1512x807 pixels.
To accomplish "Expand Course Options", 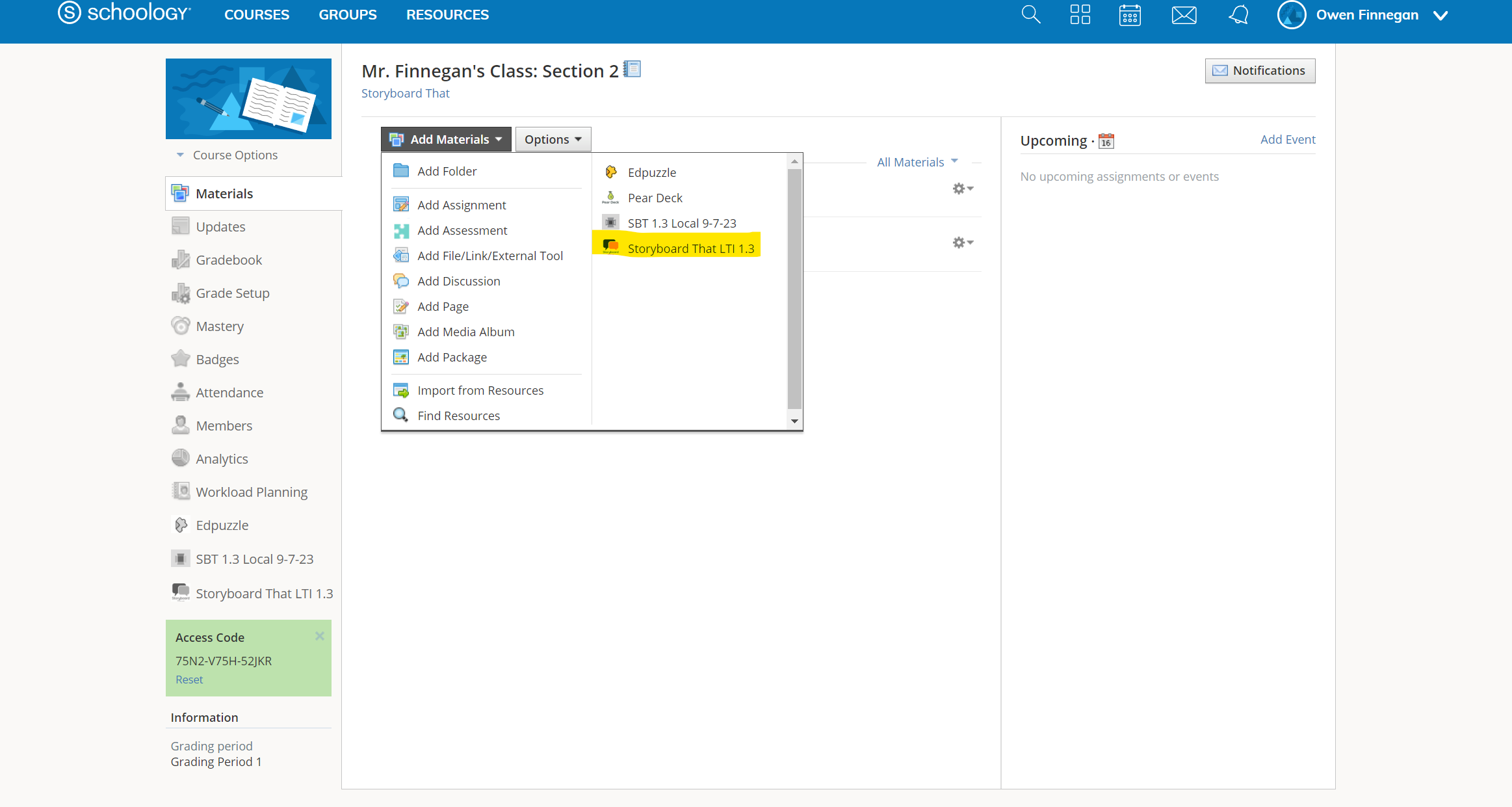I will 228,155.
